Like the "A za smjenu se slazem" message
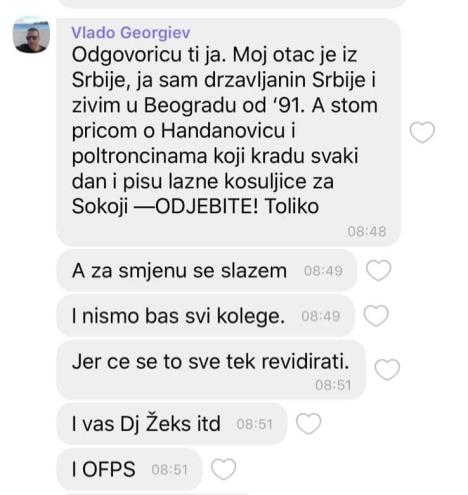The width and height of the screenshot is (468, 495). pyautogui.click(x=378, y=270)
